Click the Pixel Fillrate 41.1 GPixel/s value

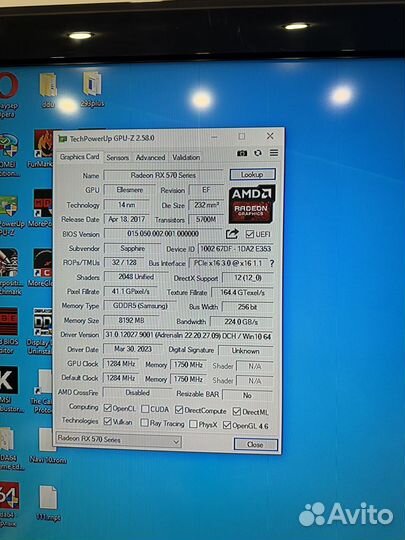point(130,291)
